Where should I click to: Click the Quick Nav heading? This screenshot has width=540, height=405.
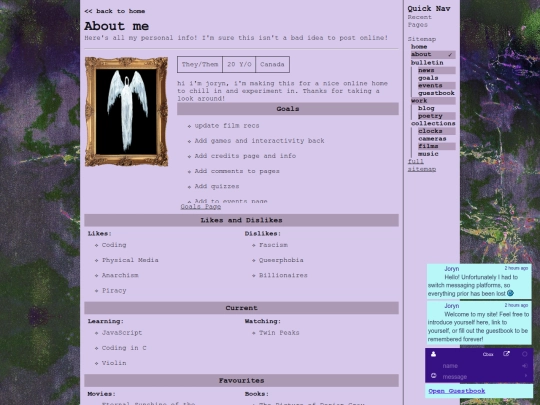[x=429, y=9]
